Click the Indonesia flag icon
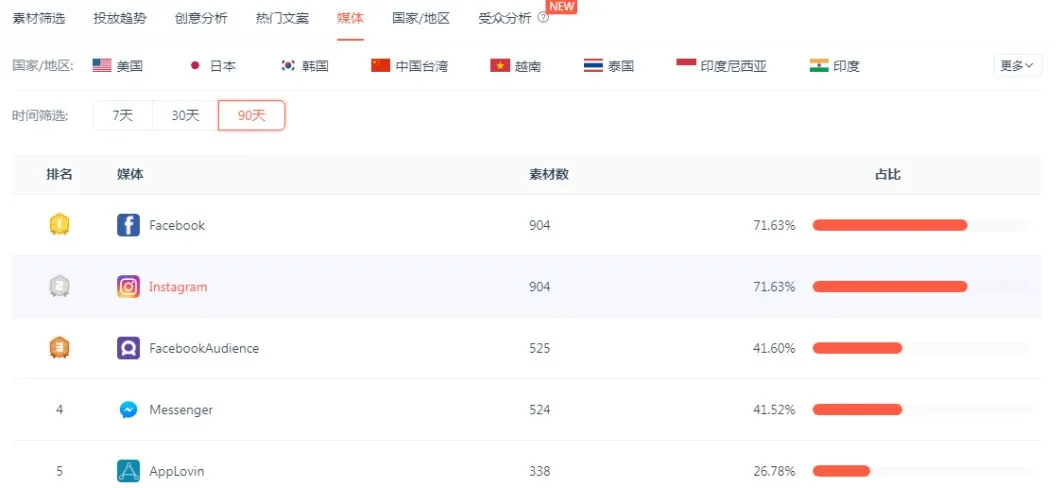 686,65
